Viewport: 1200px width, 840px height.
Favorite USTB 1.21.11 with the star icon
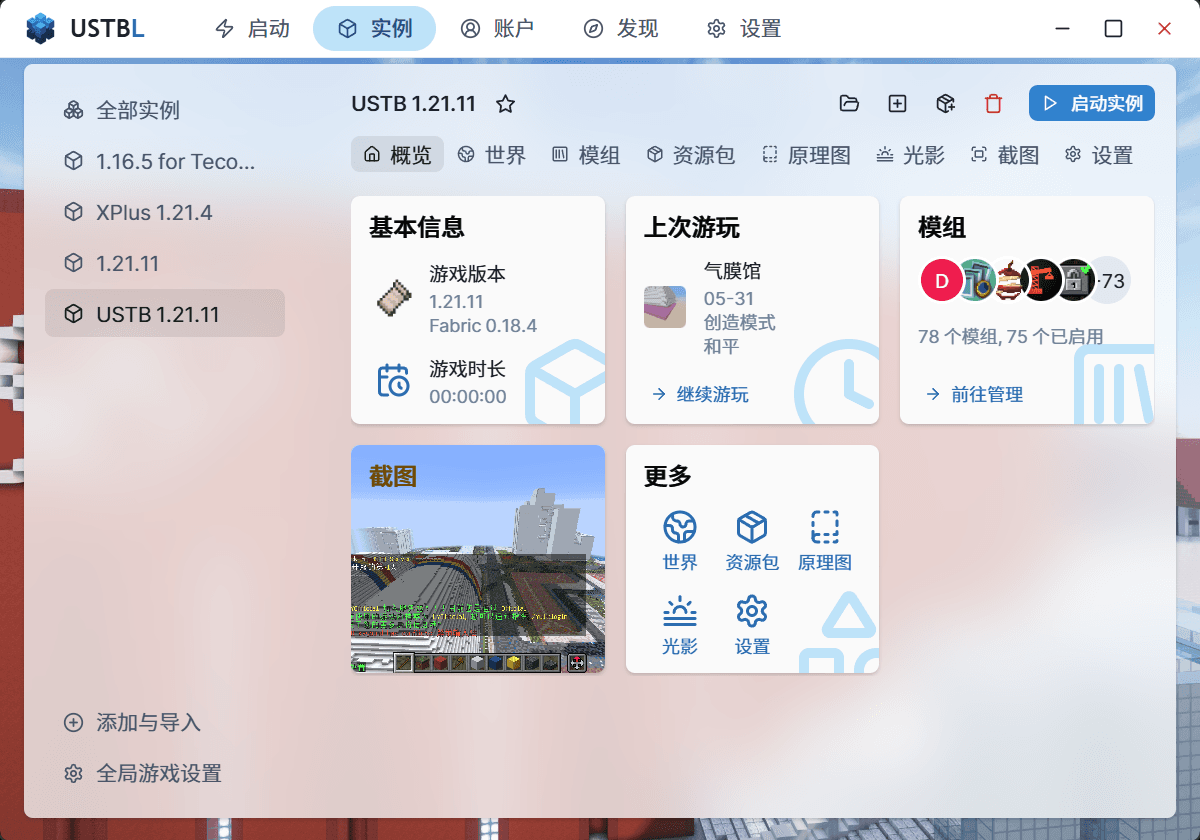(x=506, y=104)
